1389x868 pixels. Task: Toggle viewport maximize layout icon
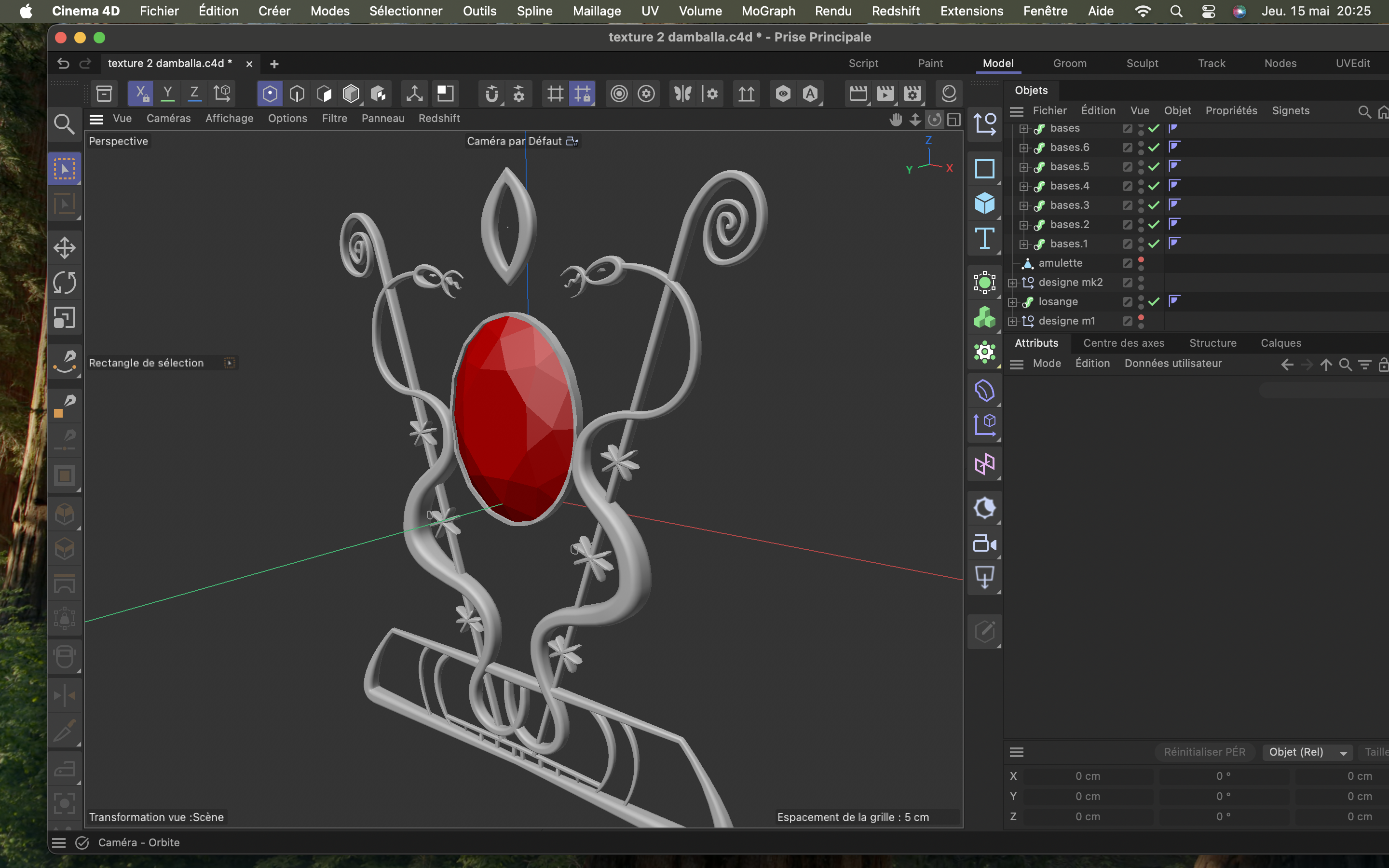tap(954, 120)
